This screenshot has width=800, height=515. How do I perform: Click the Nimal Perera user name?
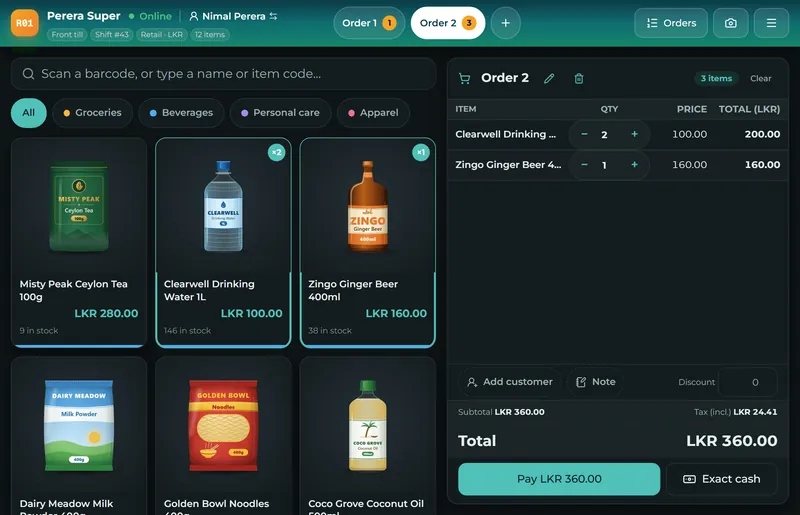[x=234, y=16]
